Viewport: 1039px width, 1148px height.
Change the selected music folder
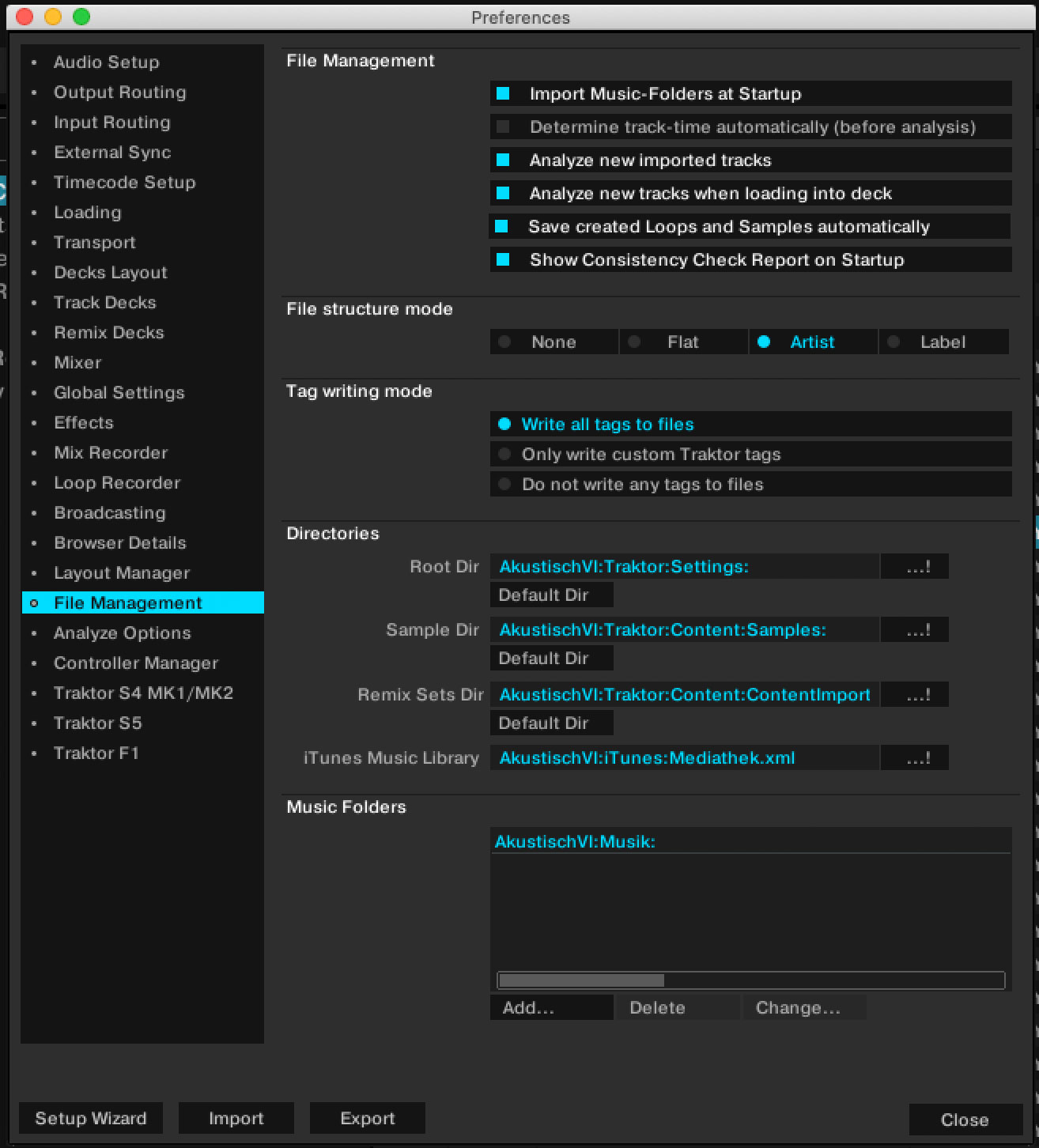pyautogui.click(x=804, y=1008)
